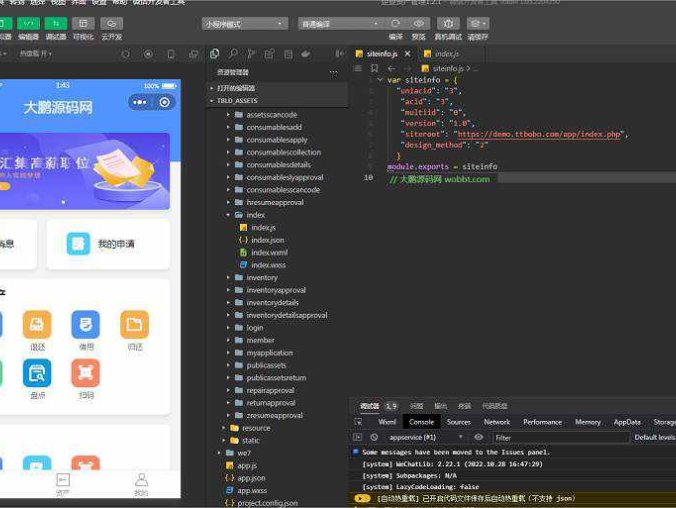
Task: Open the 小程序模式 mode dropdown
Action: [x=244, y=24]
